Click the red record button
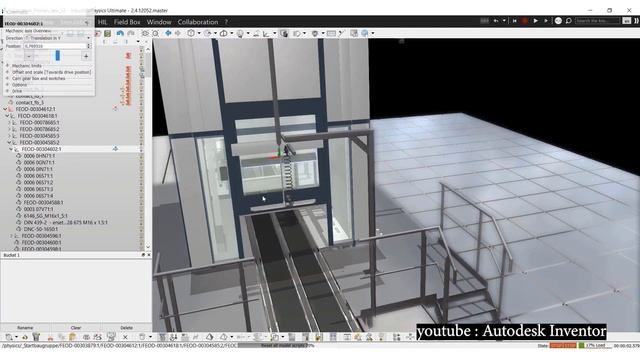640x360 pixels. tap(525, 21)
